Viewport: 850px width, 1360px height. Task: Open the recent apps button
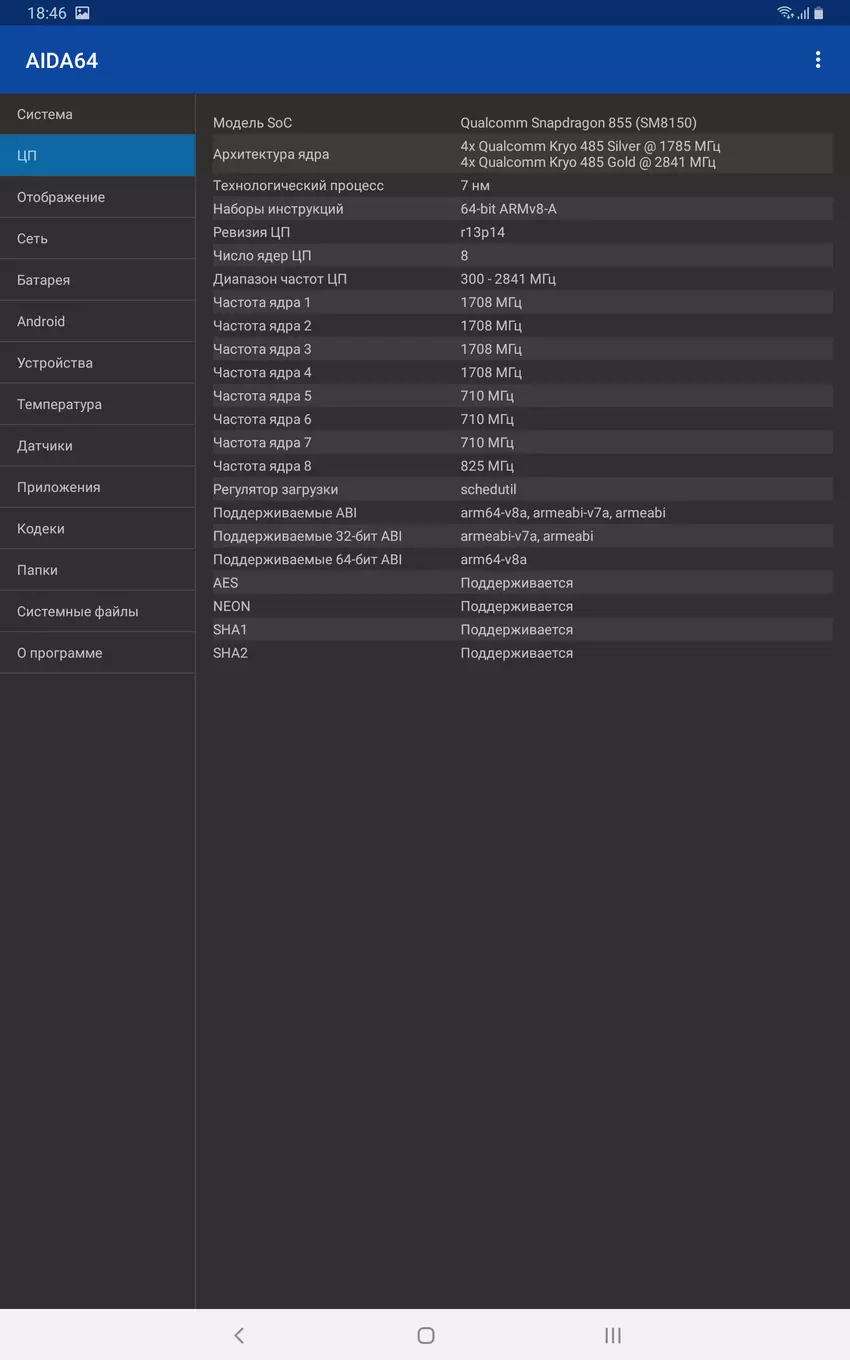pyautogui.click(x=613, y=1335)
